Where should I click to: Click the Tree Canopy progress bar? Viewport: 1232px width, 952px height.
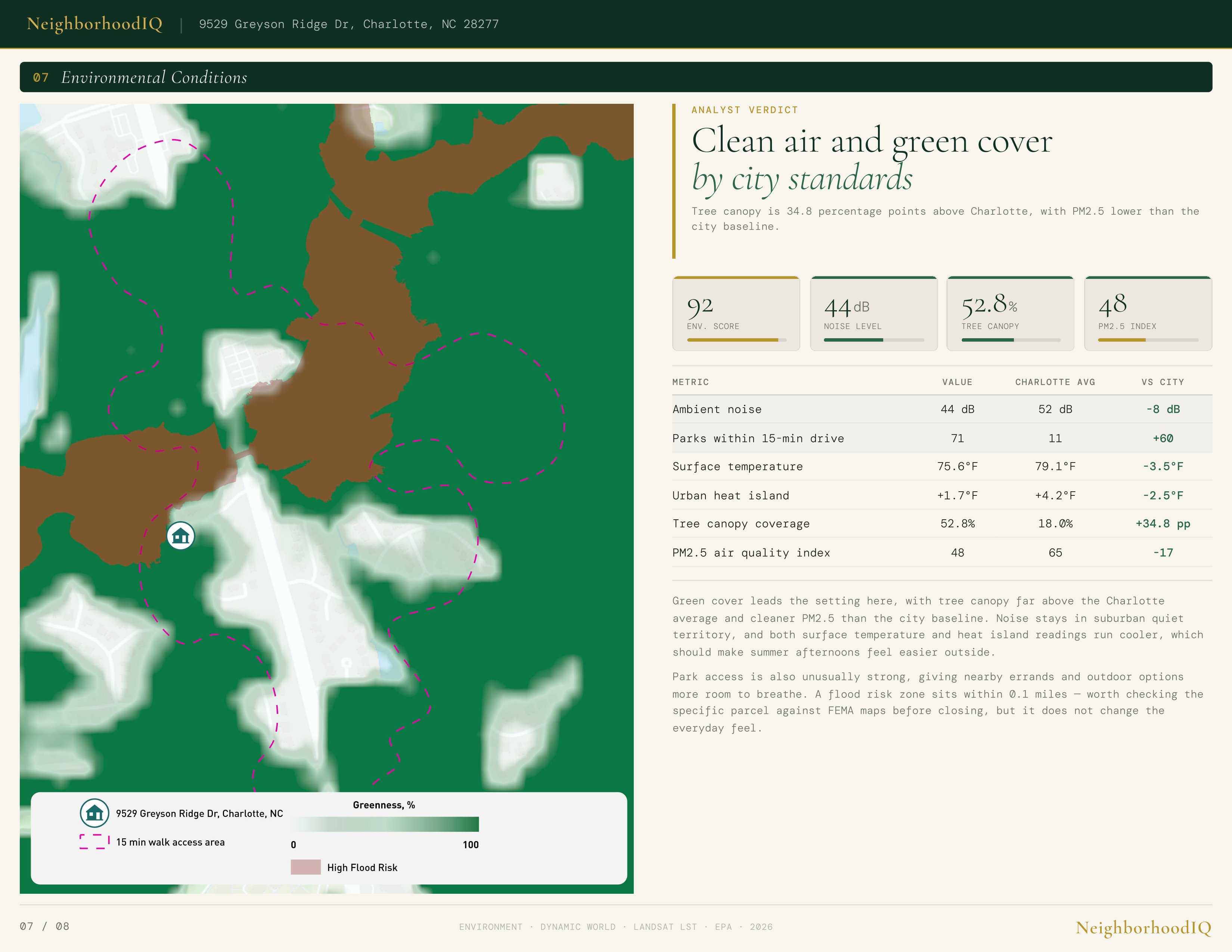point(1011,340)
